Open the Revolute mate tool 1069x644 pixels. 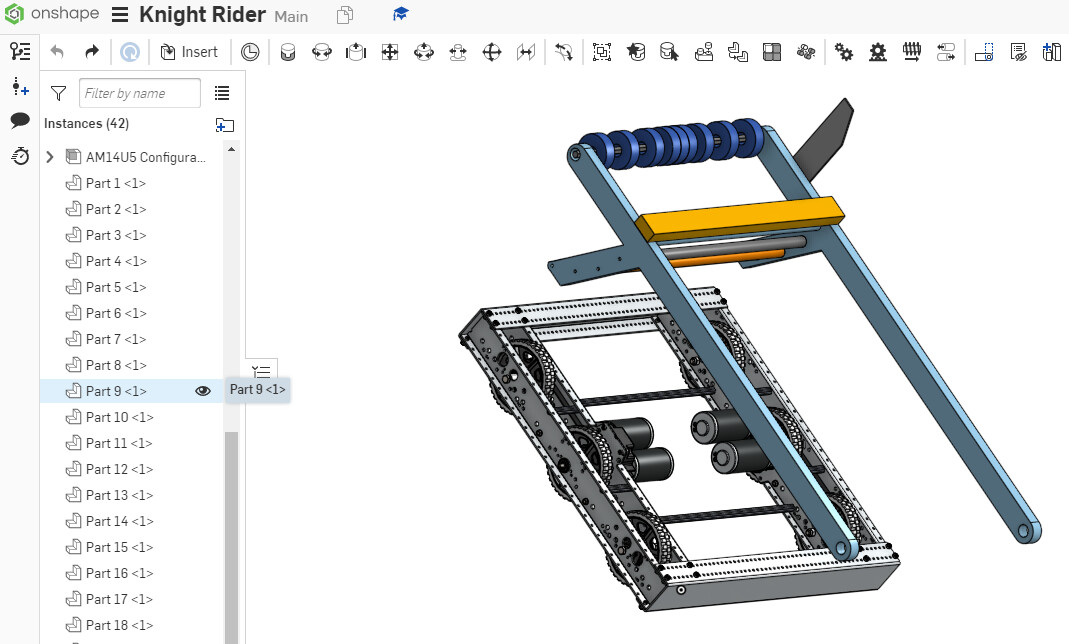pyautogui.click(x=321, y=51)
